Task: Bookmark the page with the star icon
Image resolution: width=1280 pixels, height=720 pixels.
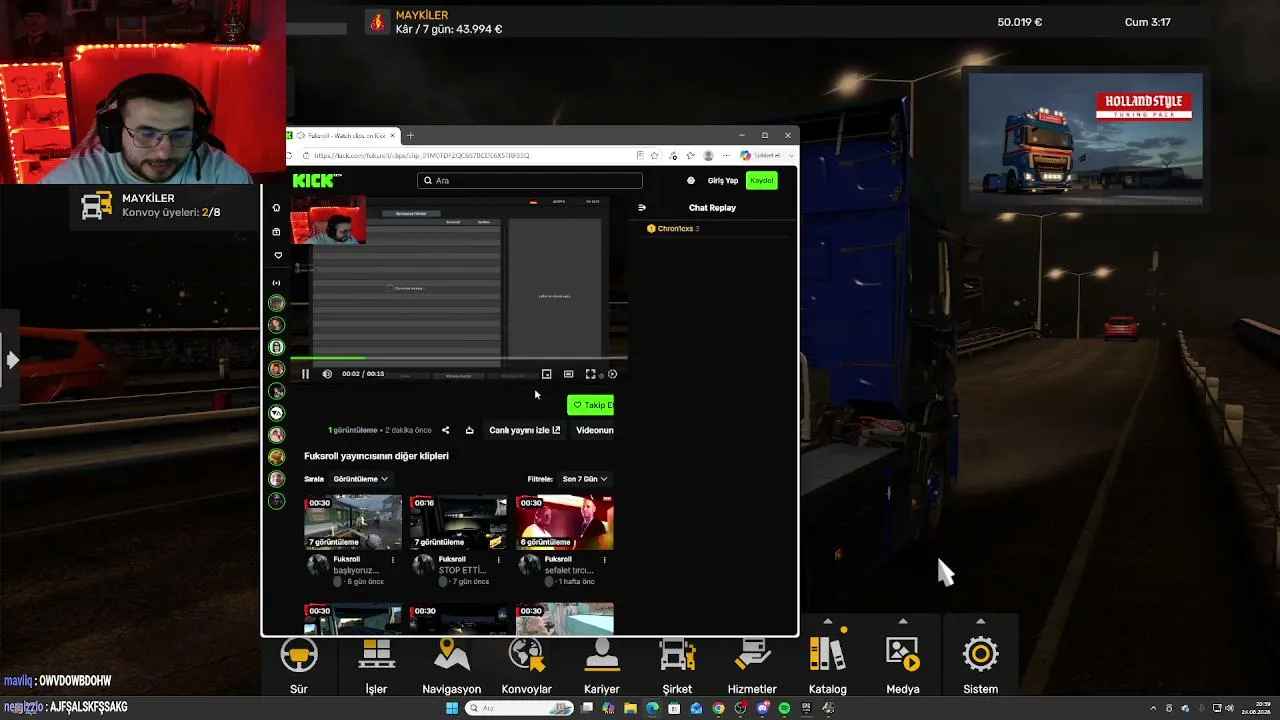Action: click(x=655, y=156)
